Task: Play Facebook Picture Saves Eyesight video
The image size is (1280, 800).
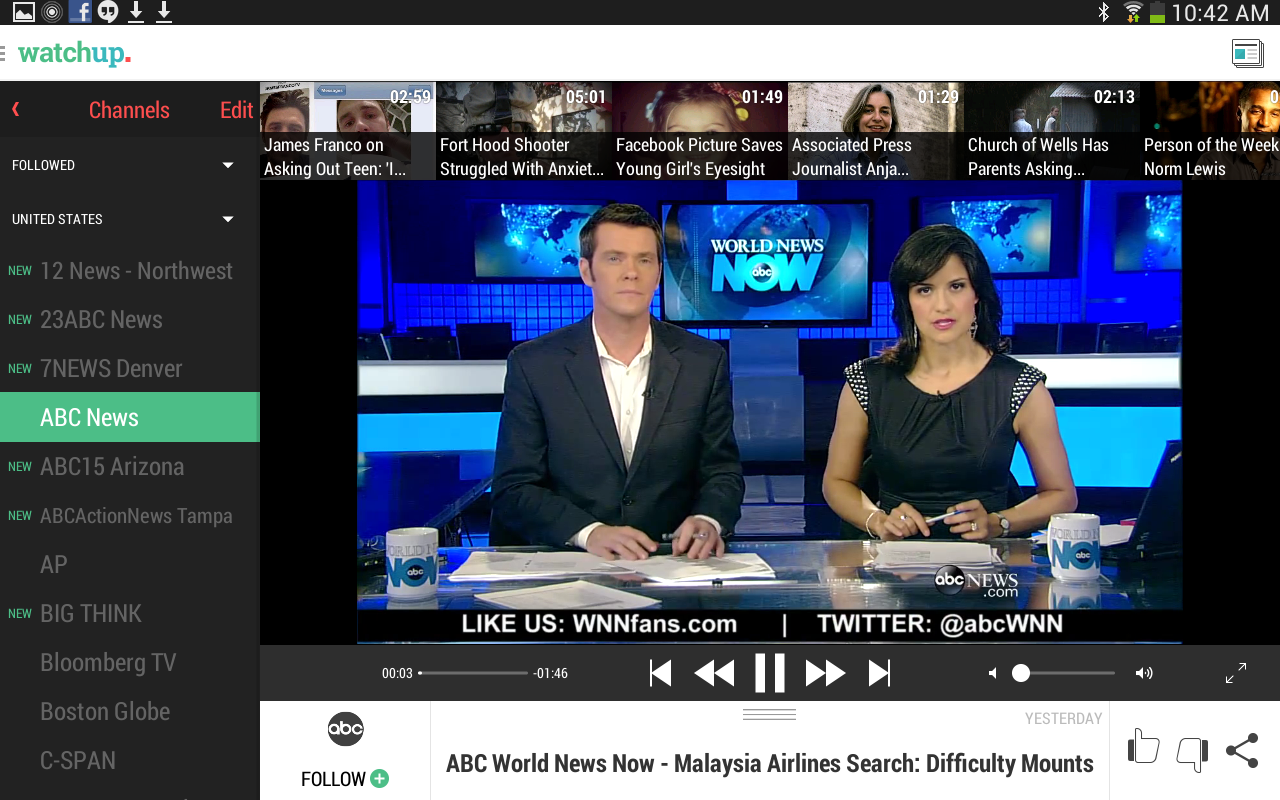Action: click(699, 131)
